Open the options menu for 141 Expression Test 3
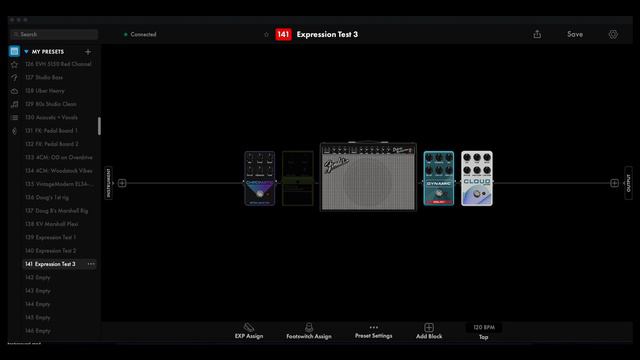The image size is (640, 360). [91, 264]
